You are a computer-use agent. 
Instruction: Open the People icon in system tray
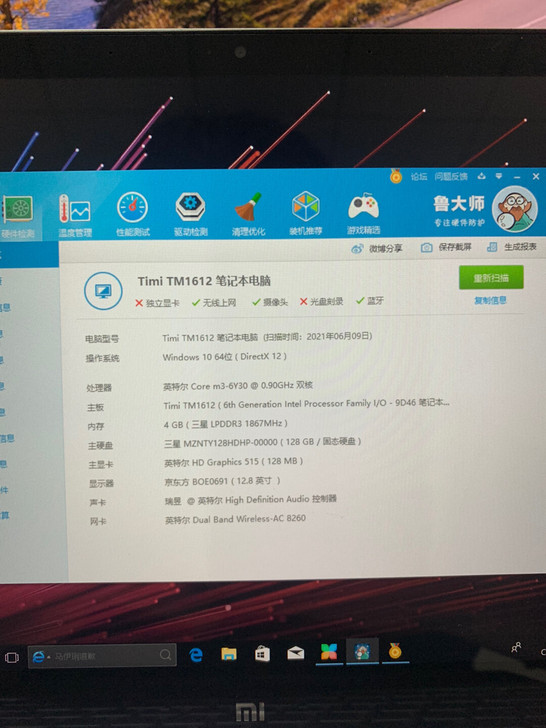click(x=516, y=647)
